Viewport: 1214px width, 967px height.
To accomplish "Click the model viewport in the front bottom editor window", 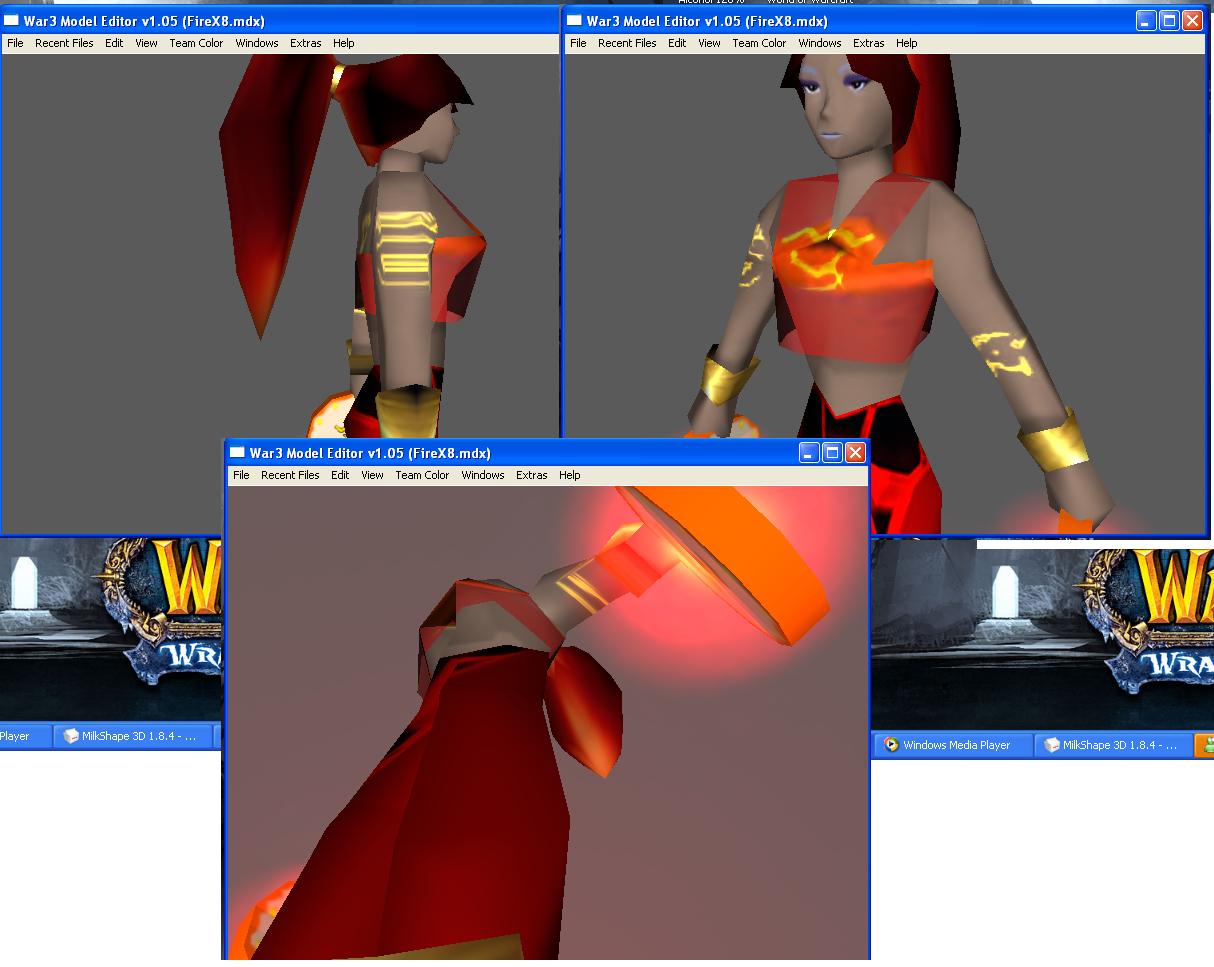I will 547,723.
